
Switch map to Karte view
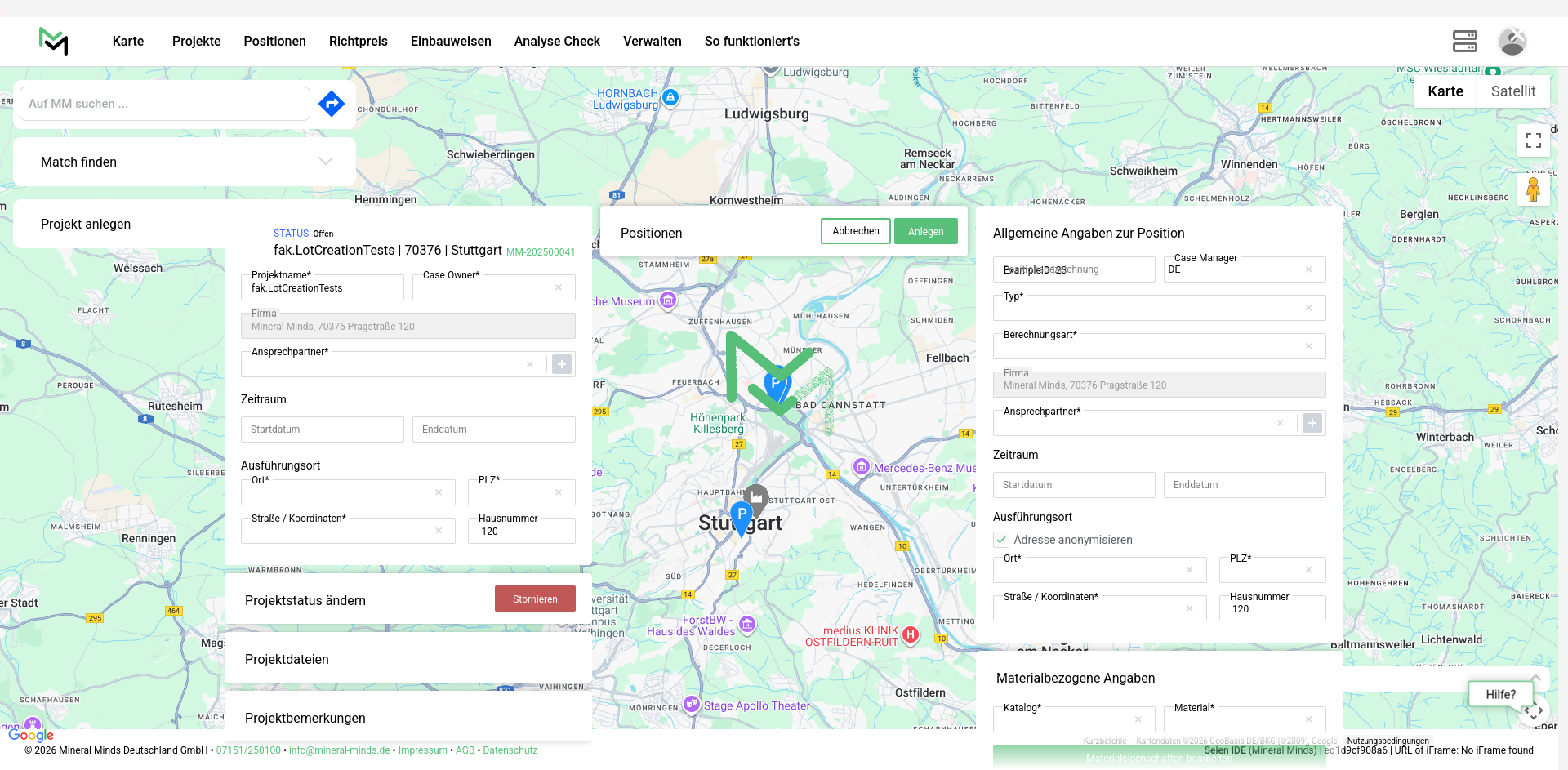[x=1445, y=91]
